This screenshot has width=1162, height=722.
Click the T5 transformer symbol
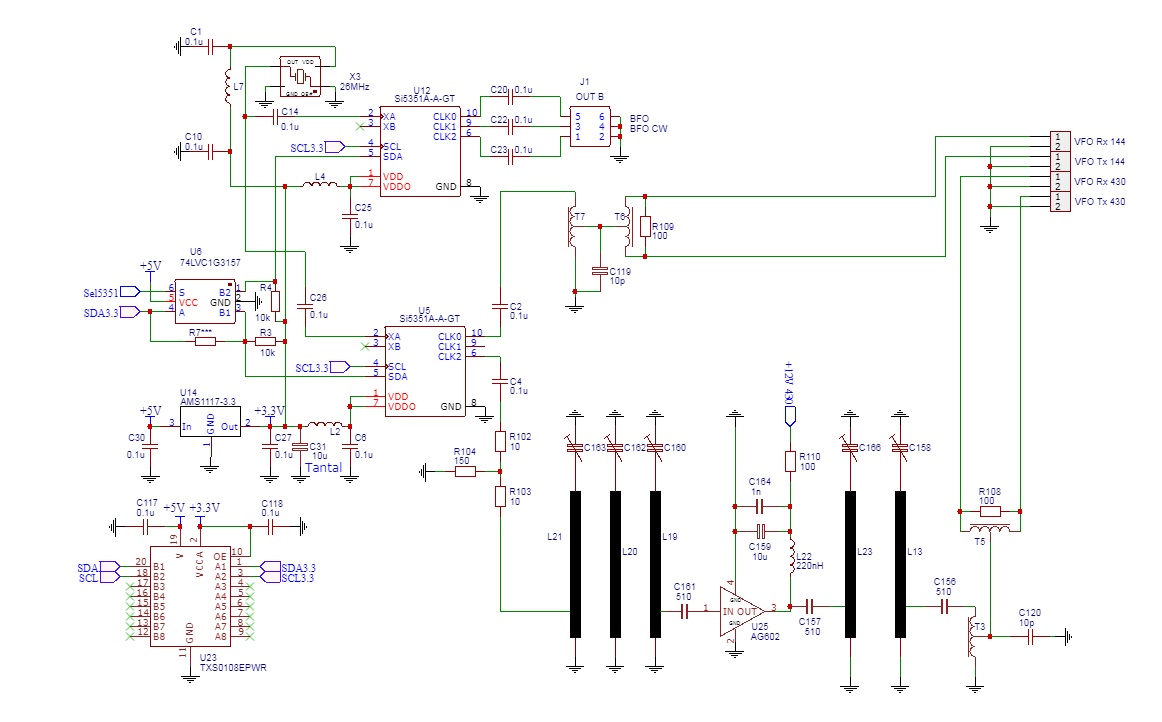tap(990, 528)
